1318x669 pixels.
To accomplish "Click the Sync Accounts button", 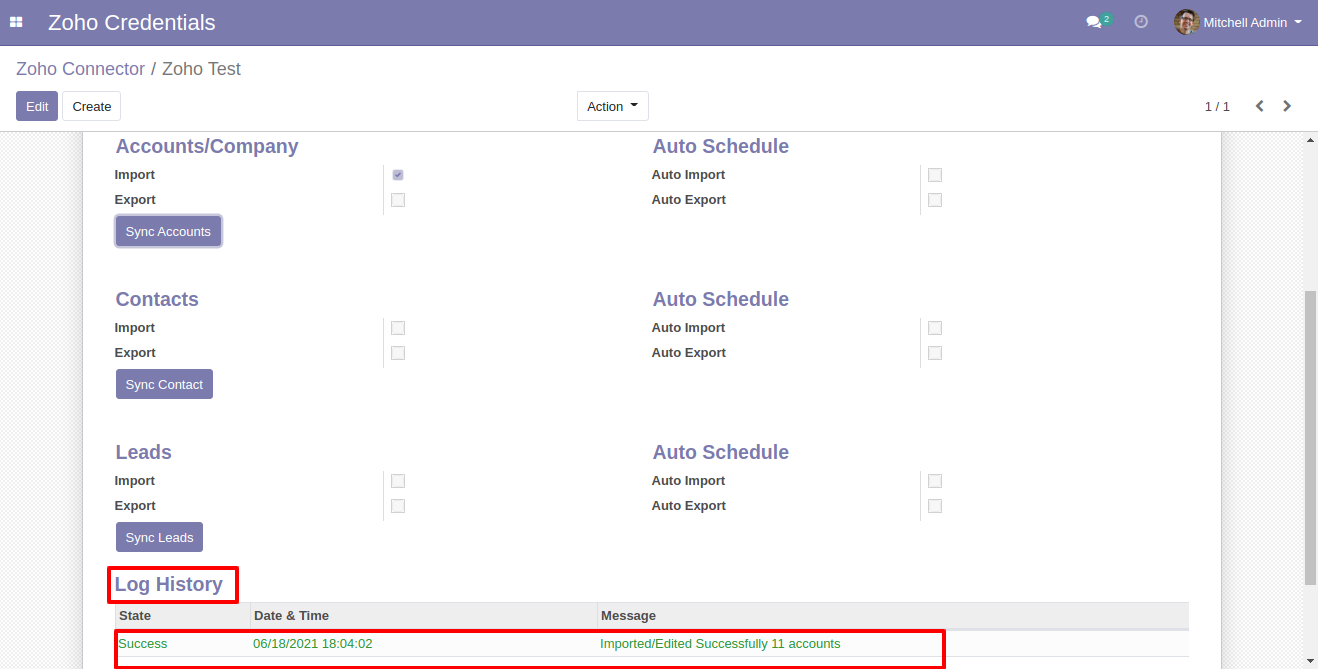I will point(168,231).
